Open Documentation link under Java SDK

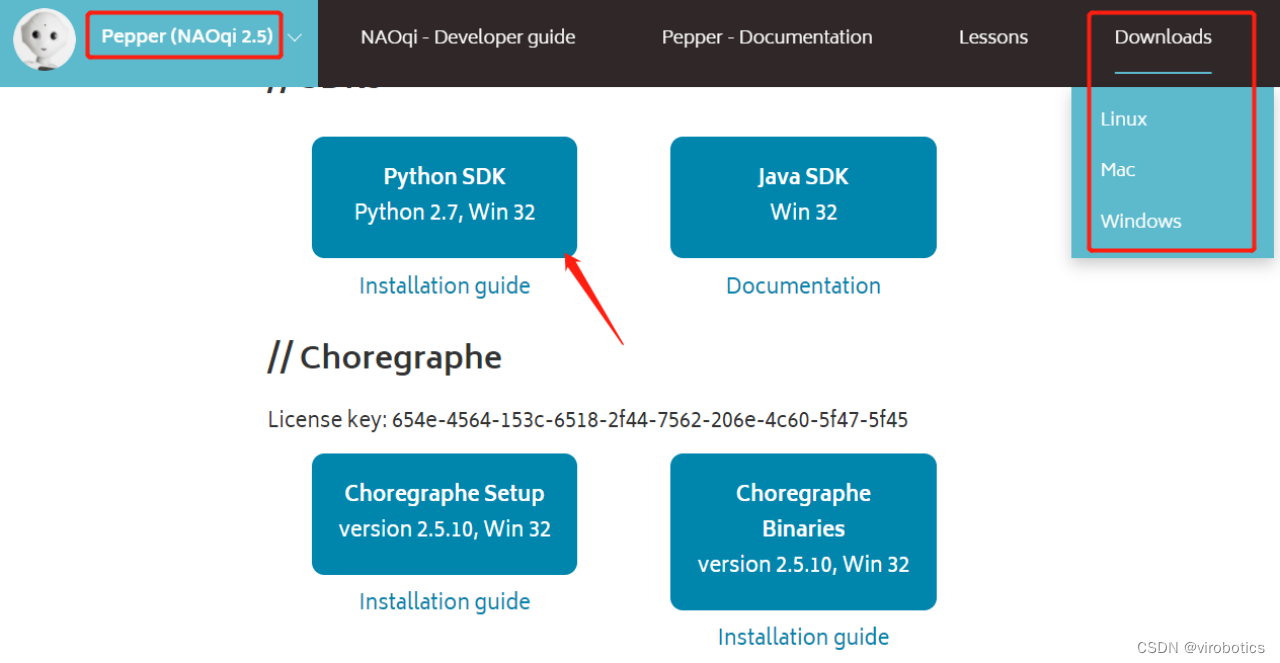[x=803, y=286]
